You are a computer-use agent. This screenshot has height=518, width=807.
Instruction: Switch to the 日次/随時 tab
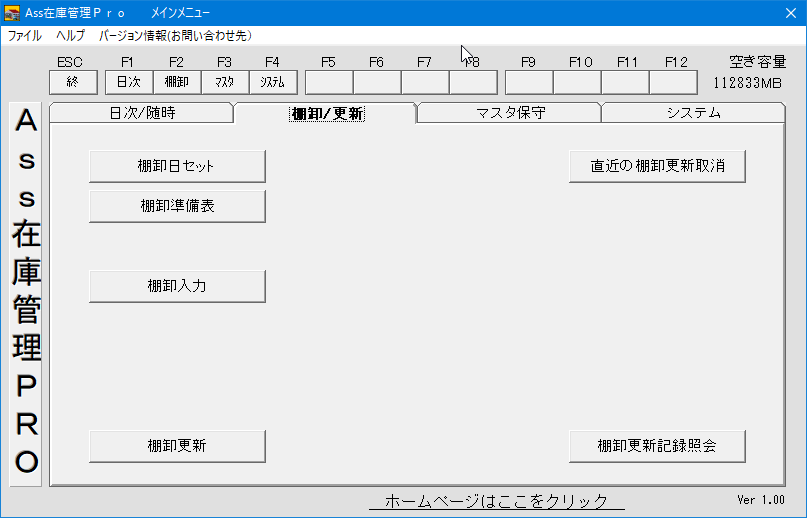[141, 113]
